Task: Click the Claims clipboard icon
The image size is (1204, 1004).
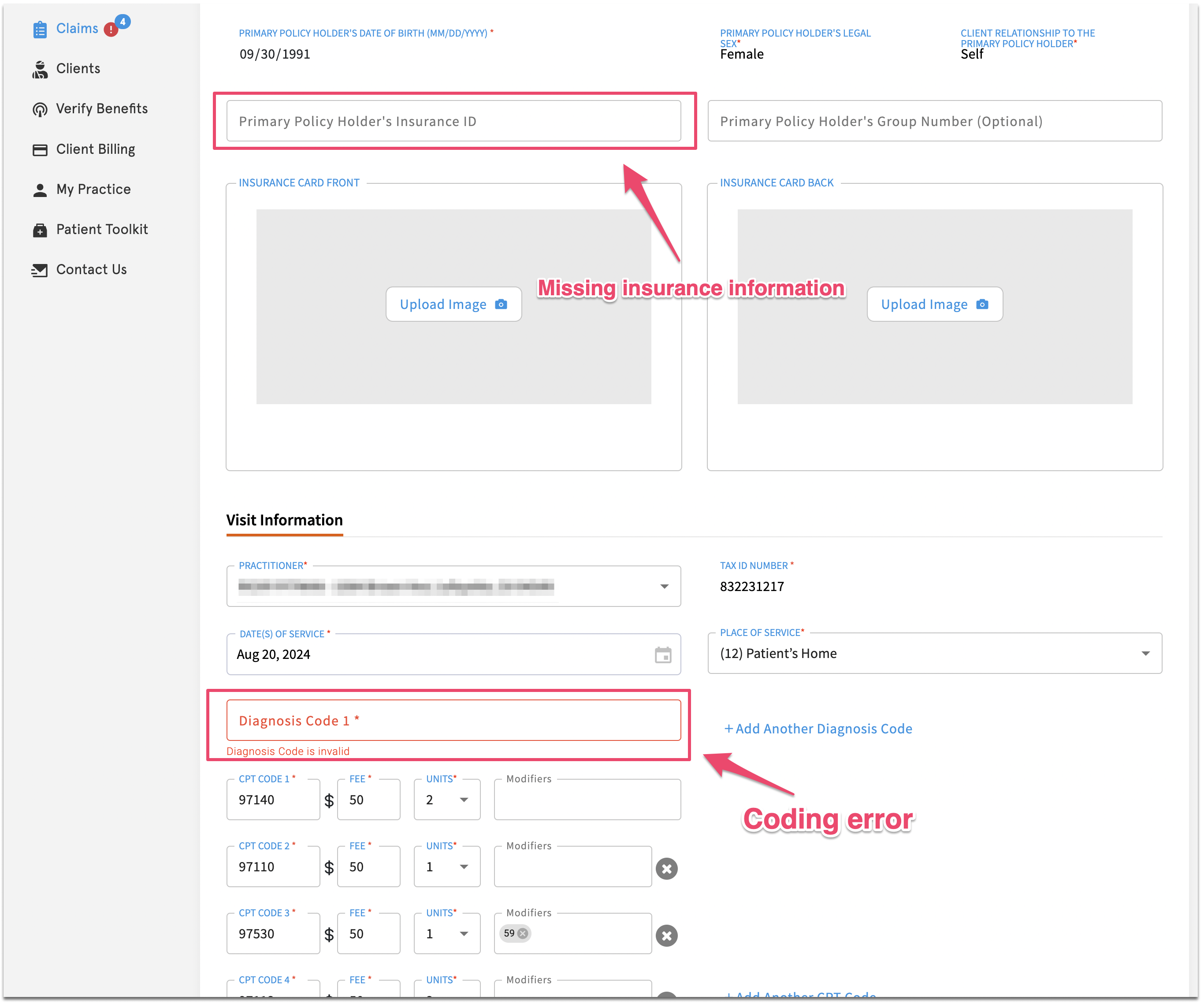Action: (x=40, y=29)
